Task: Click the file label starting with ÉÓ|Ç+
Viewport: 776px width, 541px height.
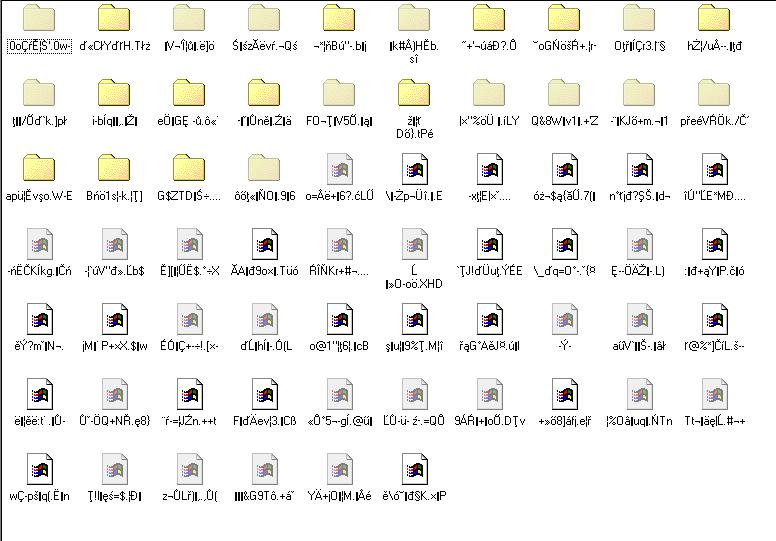Action: click(189, 346)
